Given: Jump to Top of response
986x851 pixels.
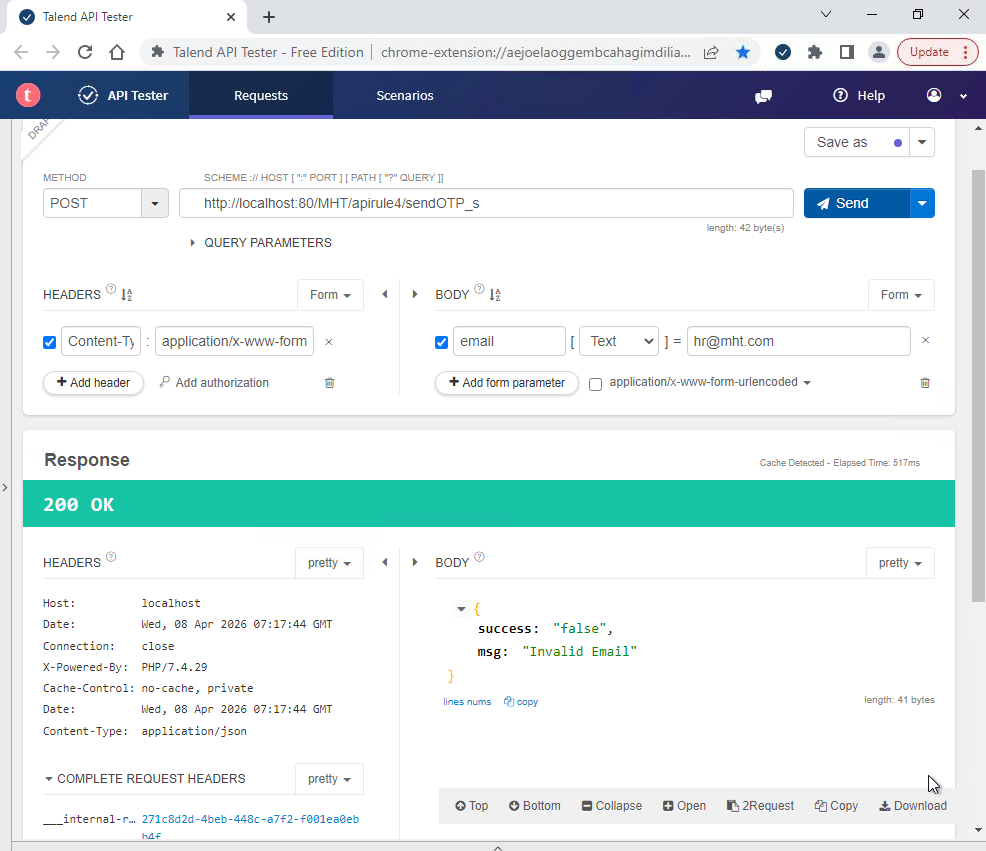Looking at the screenshot, I should click(x=472, y=806).
